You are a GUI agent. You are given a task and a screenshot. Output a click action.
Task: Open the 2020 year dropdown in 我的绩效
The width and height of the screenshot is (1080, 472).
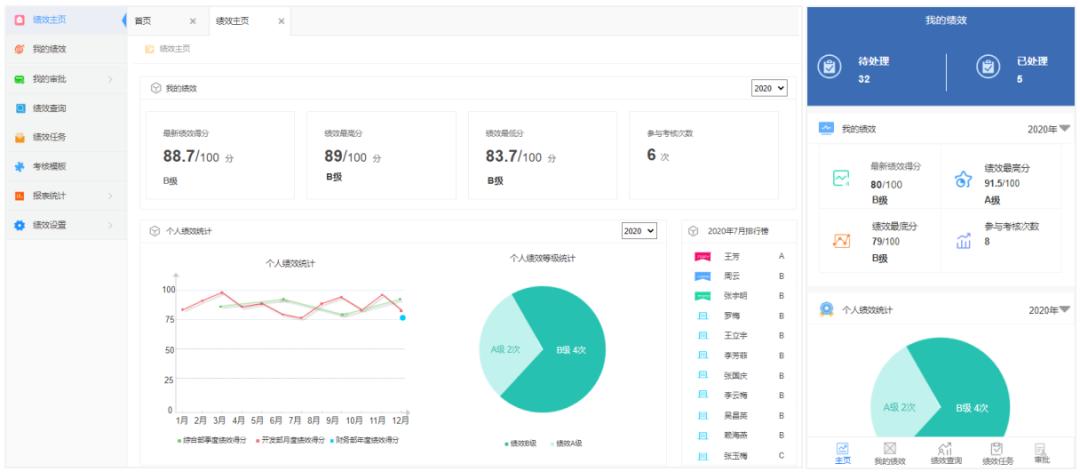(769, 89)
